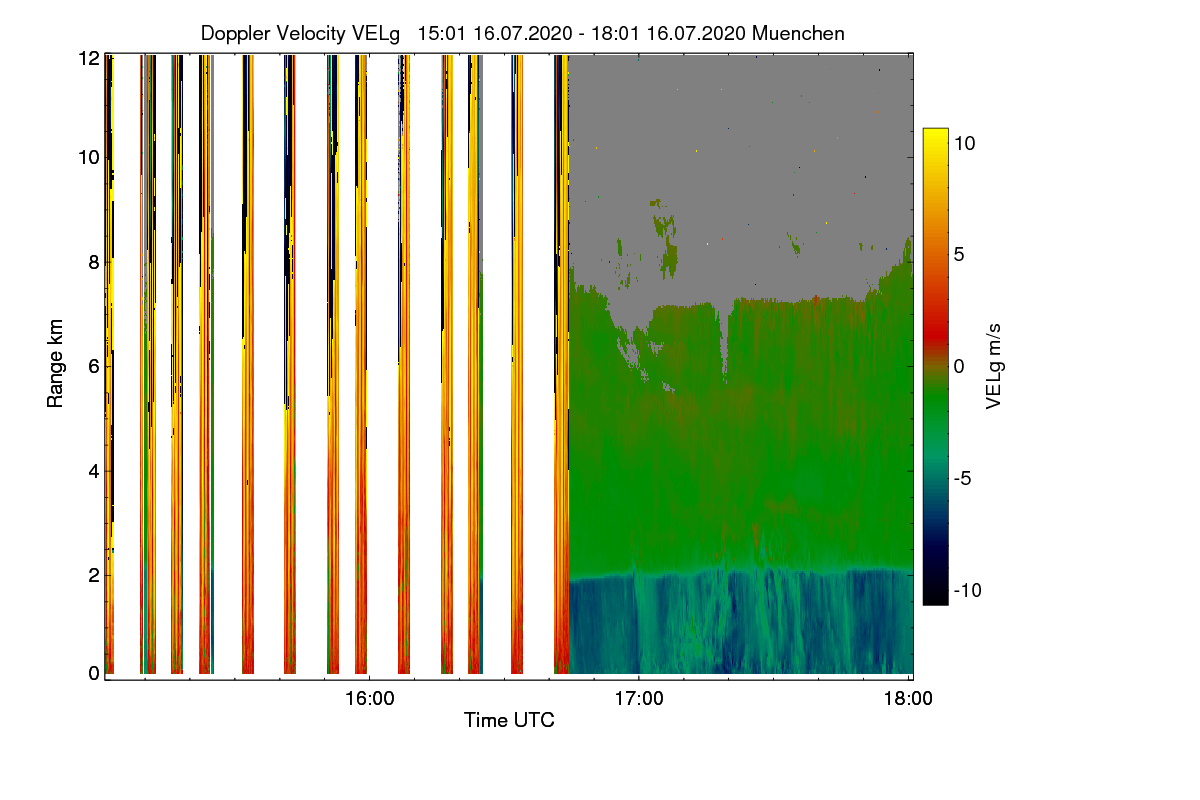Click the '18:00' time tick label
The image size is (1200, 800).
point(908,699)
